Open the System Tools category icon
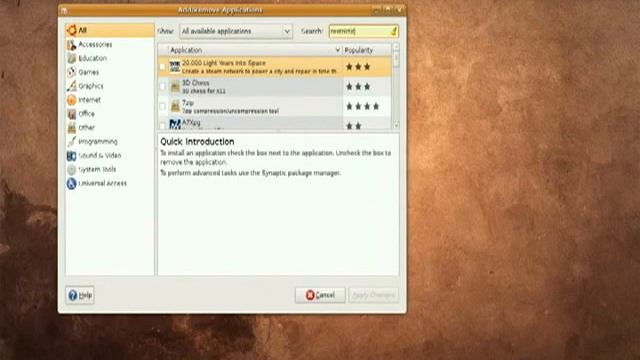This screenshot has height=360, width=640. coord(72,169)
